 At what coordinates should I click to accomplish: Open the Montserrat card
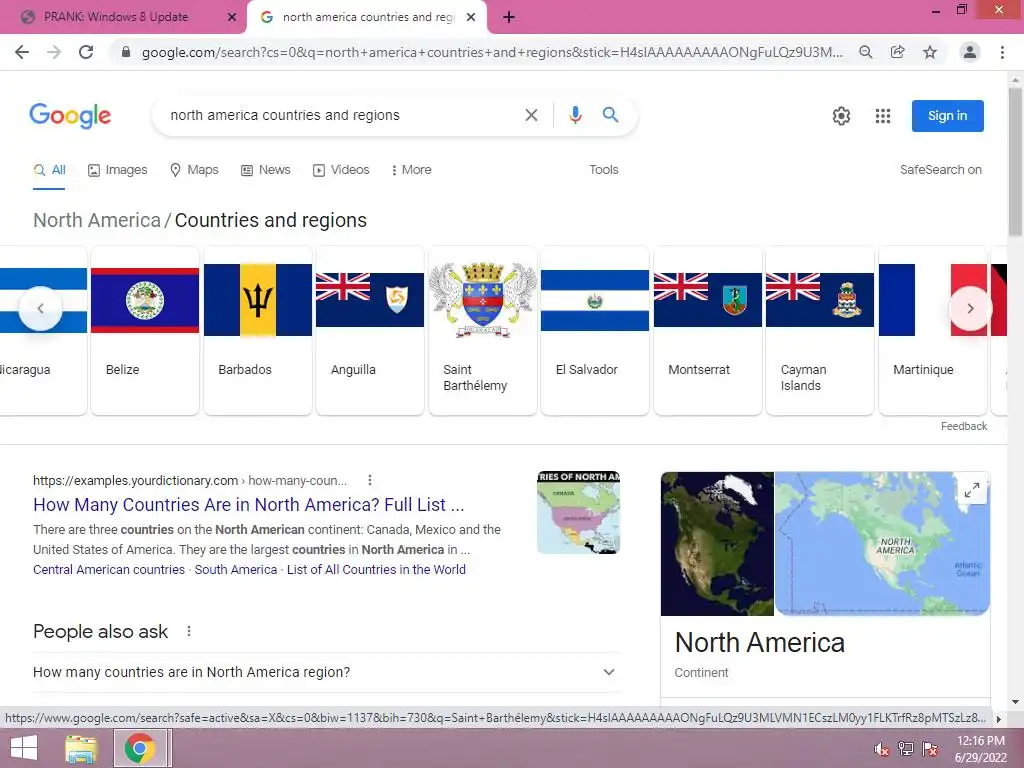(x=708, y=330)
